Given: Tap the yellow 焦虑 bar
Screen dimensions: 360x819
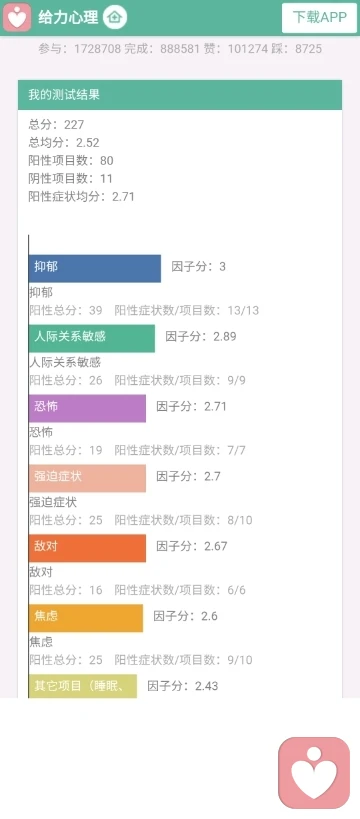Looking at the screenshot, I should click(86, 618).
